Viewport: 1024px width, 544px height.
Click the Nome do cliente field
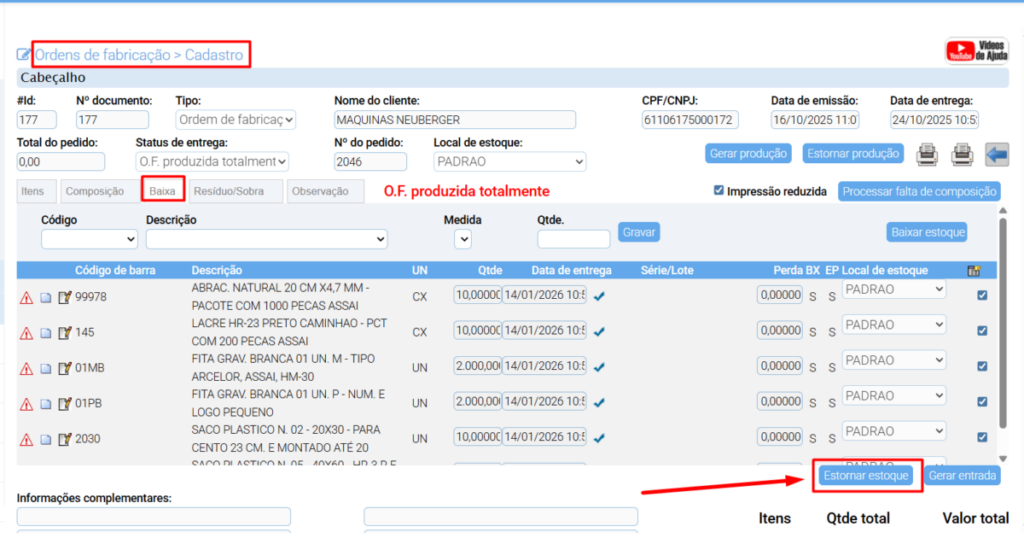point(455,120)
